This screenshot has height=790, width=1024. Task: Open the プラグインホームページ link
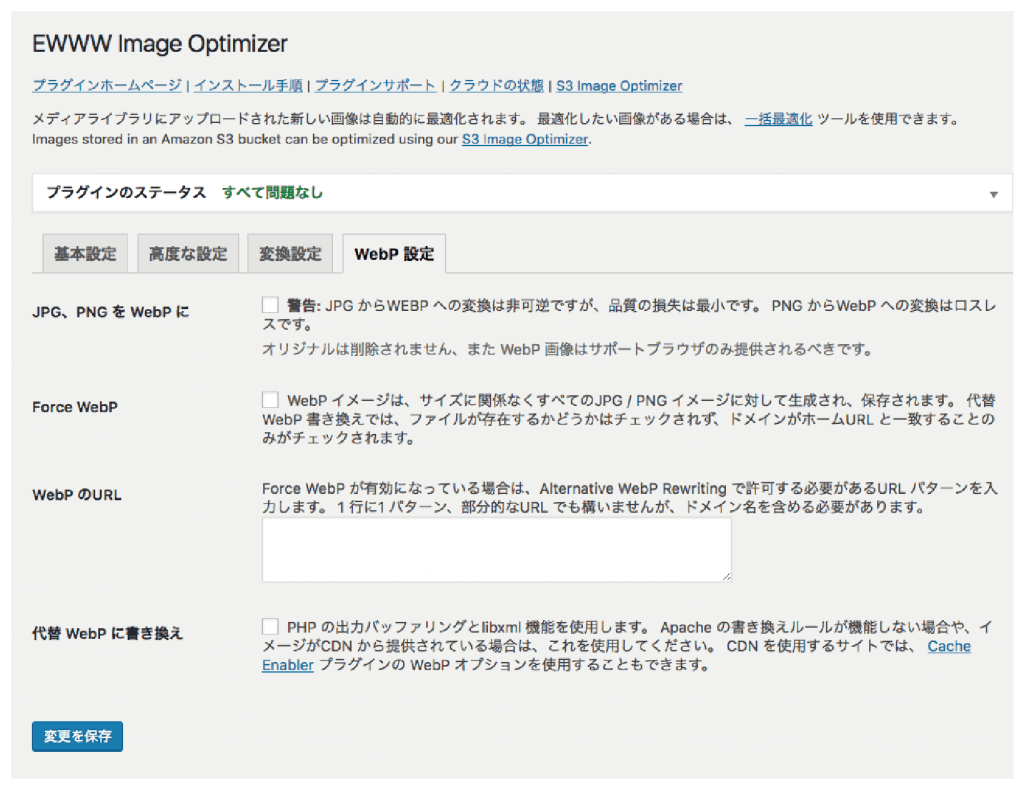(107, 86)
